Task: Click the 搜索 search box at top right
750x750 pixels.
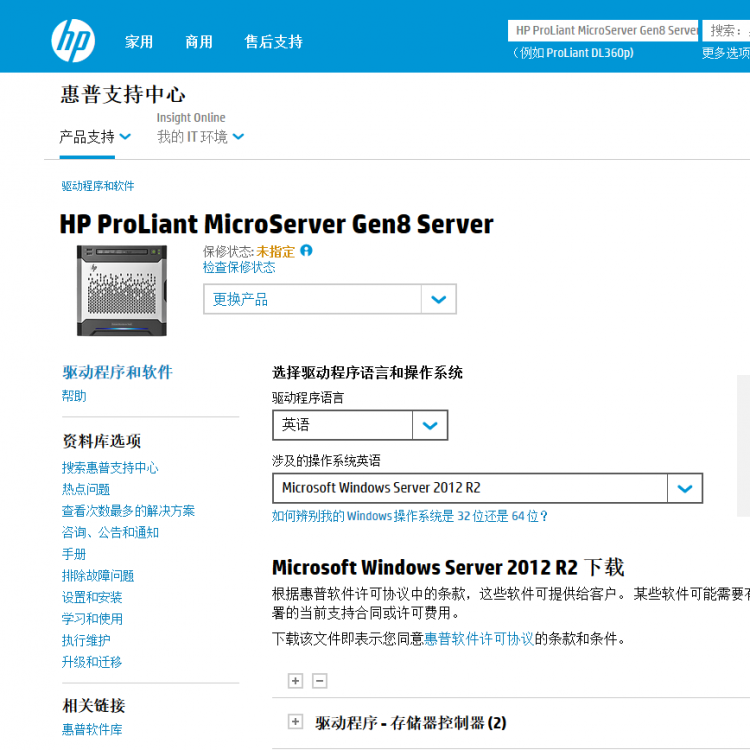Action: click(x=726, y=31)
